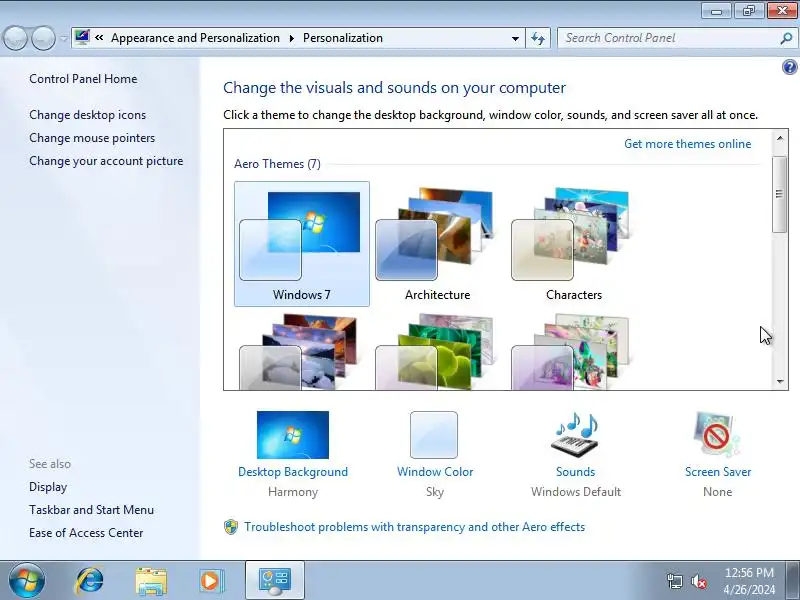The height and width of the screenshot is (600, 800).
Task: Click Change desktop icons link
Action: [x=87, y=115]
